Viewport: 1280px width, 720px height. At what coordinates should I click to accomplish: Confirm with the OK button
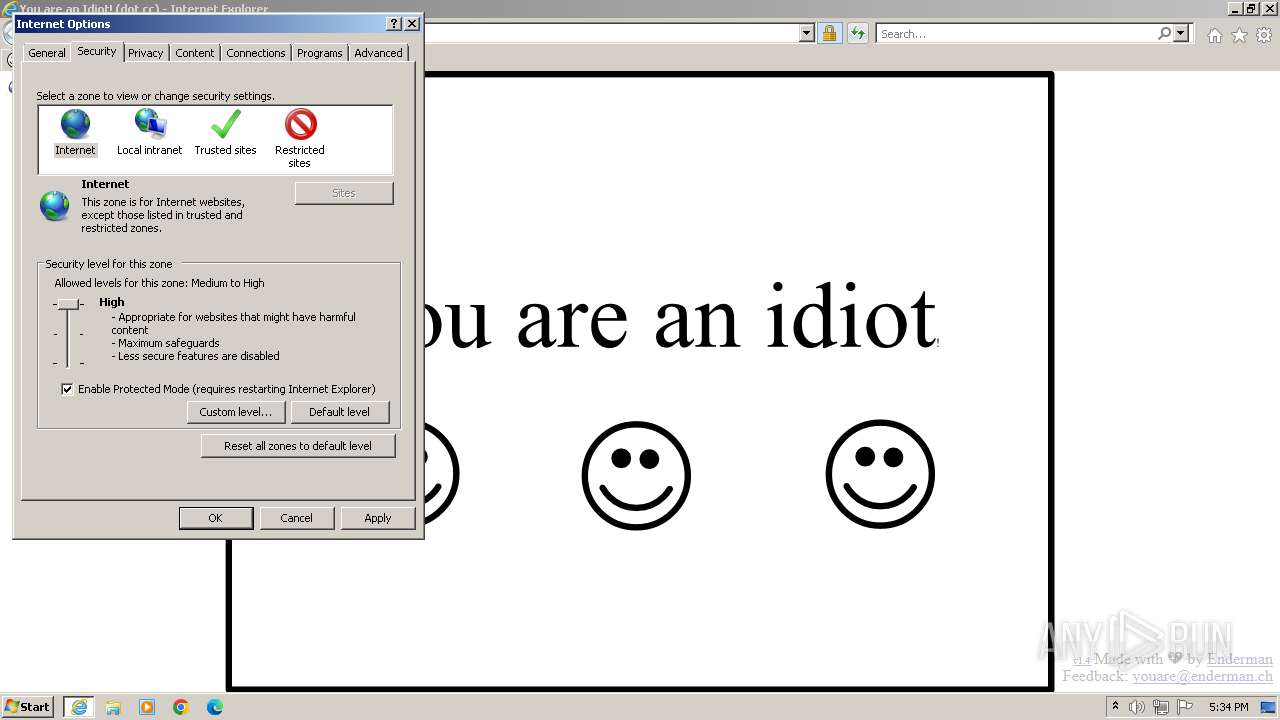[215, 518]
